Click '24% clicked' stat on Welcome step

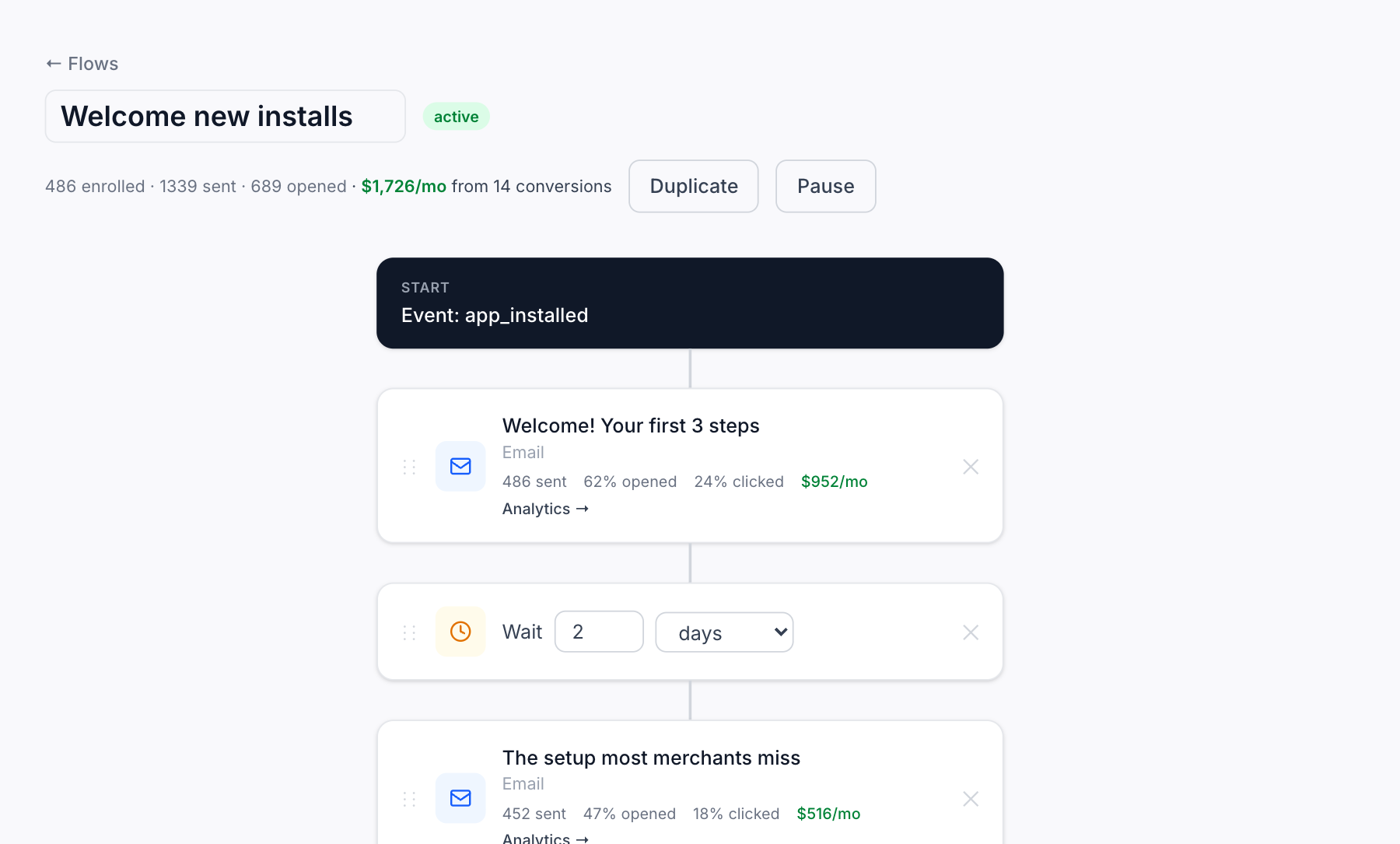pyautogui.click(x=739, y=482)
